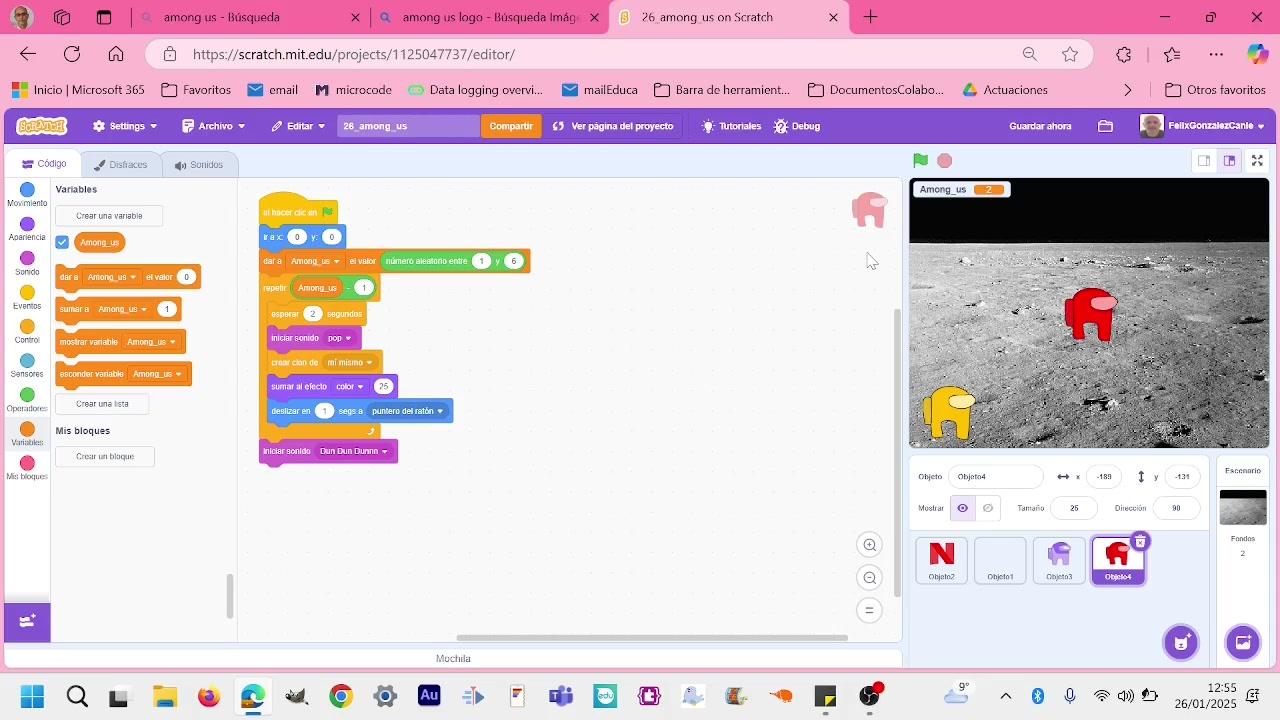This screenshot has height=720, width=1280.
Task: Go to browser home page
Action: [x=116, y=54]
